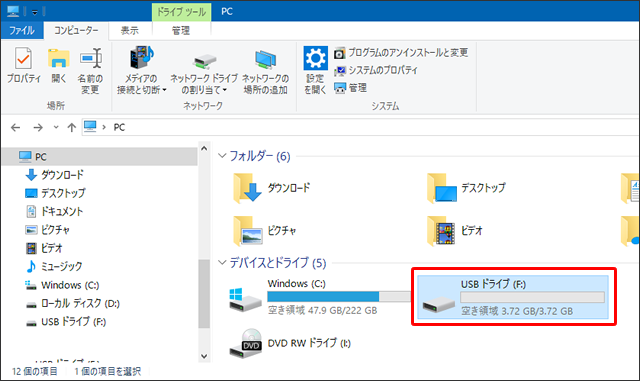
Task: Select the DVD RW ドライブ (I:) drive
Action: point(291,343)
